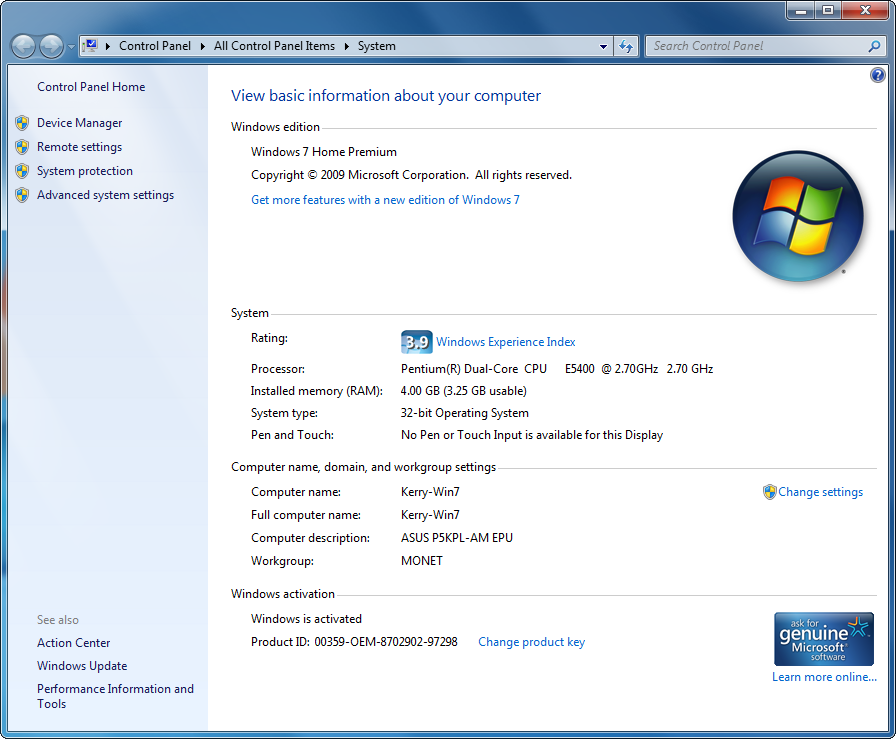Viewport: 896px width, 739px height.
Task: Click the Windows is activated text
Action: coord(306,619)
